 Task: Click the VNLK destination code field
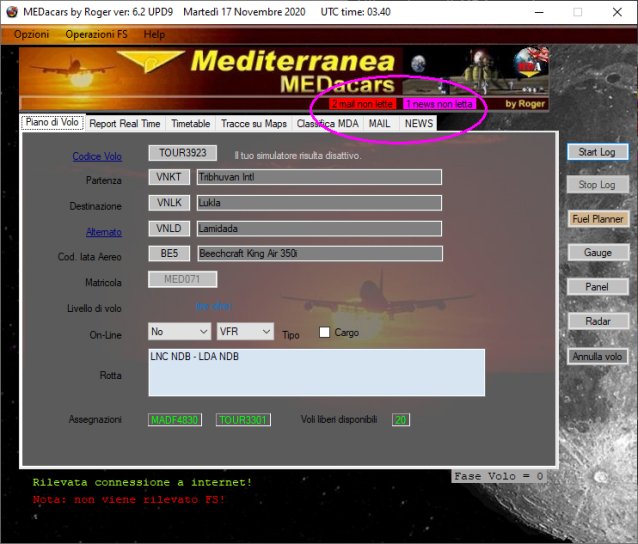169,203
